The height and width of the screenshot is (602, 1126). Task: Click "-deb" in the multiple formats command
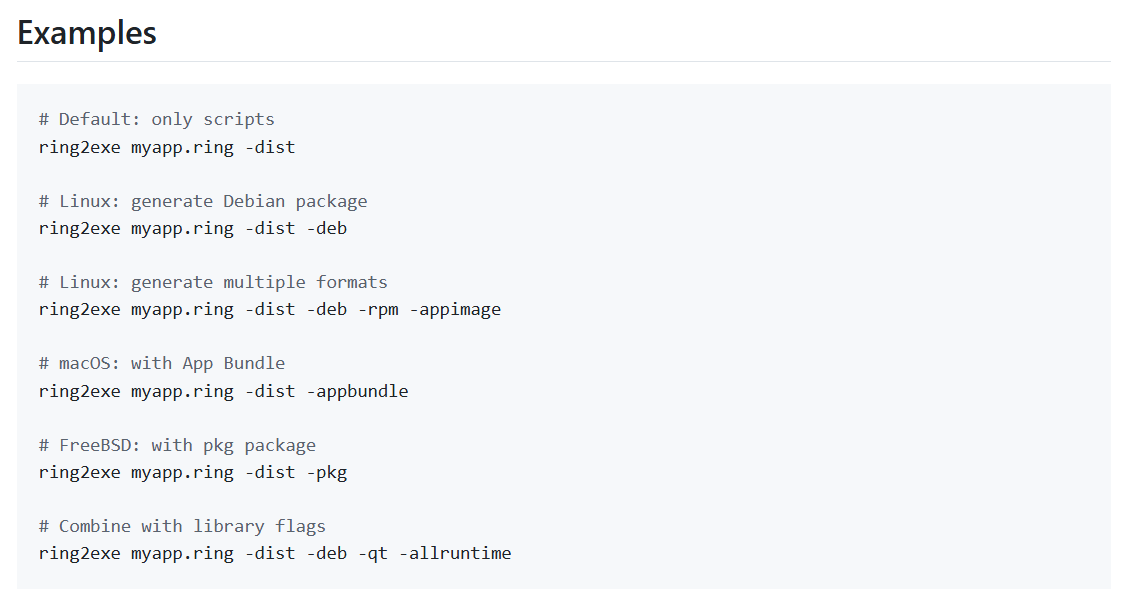326,309
